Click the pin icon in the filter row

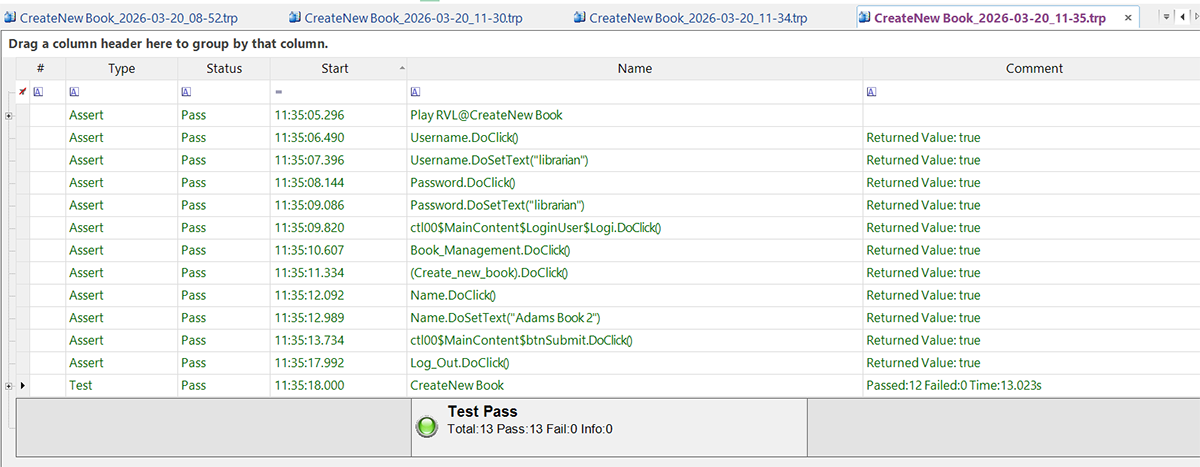point(23,92)
